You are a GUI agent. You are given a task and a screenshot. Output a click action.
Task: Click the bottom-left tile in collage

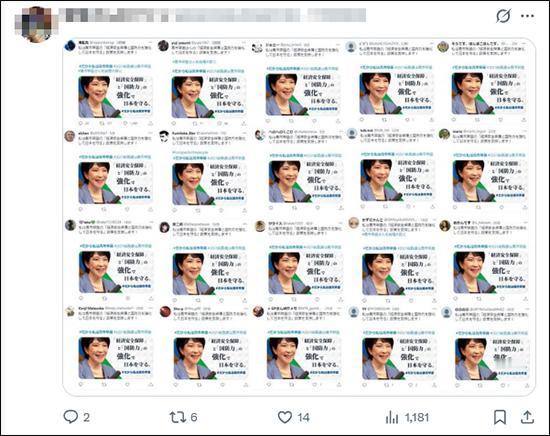point(110,348)
